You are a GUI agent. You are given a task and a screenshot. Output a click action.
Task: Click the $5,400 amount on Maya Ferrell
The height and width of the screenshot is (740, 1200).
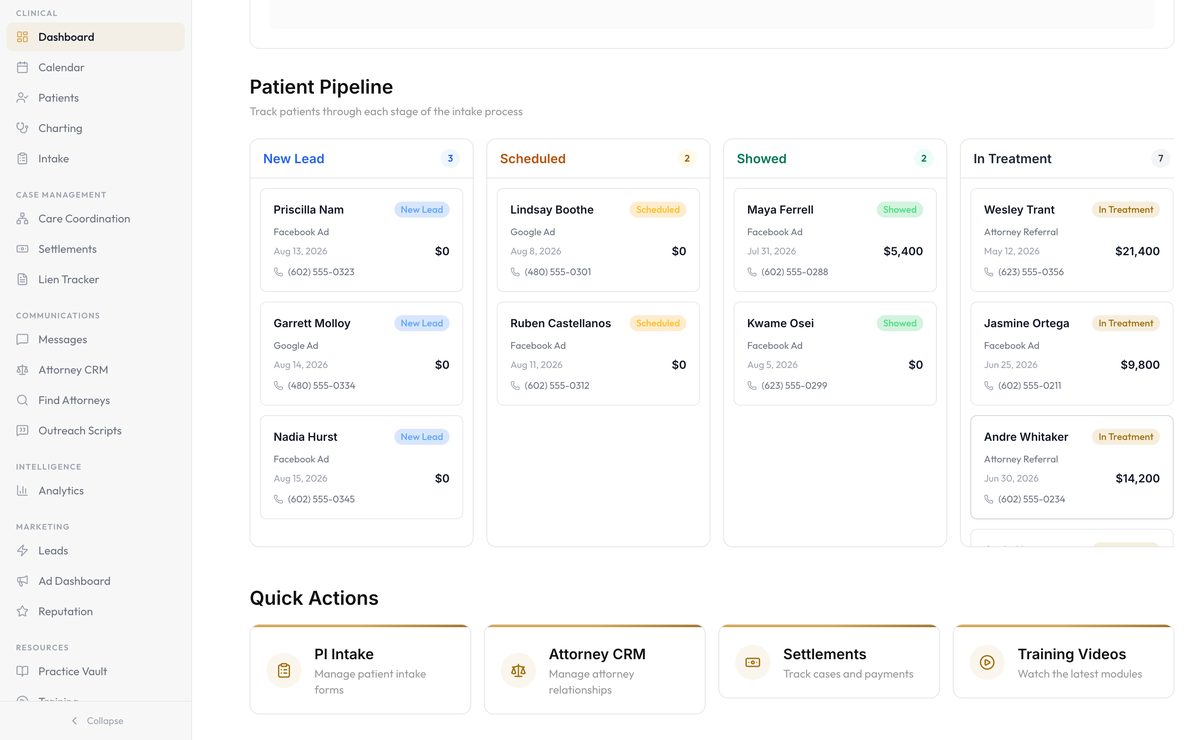coord(903,251)
